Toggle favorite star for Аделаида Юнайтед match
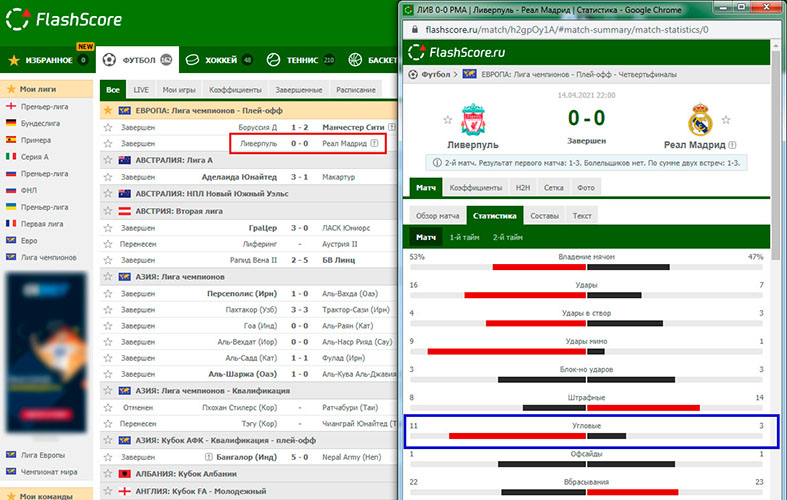 (107, 177)
